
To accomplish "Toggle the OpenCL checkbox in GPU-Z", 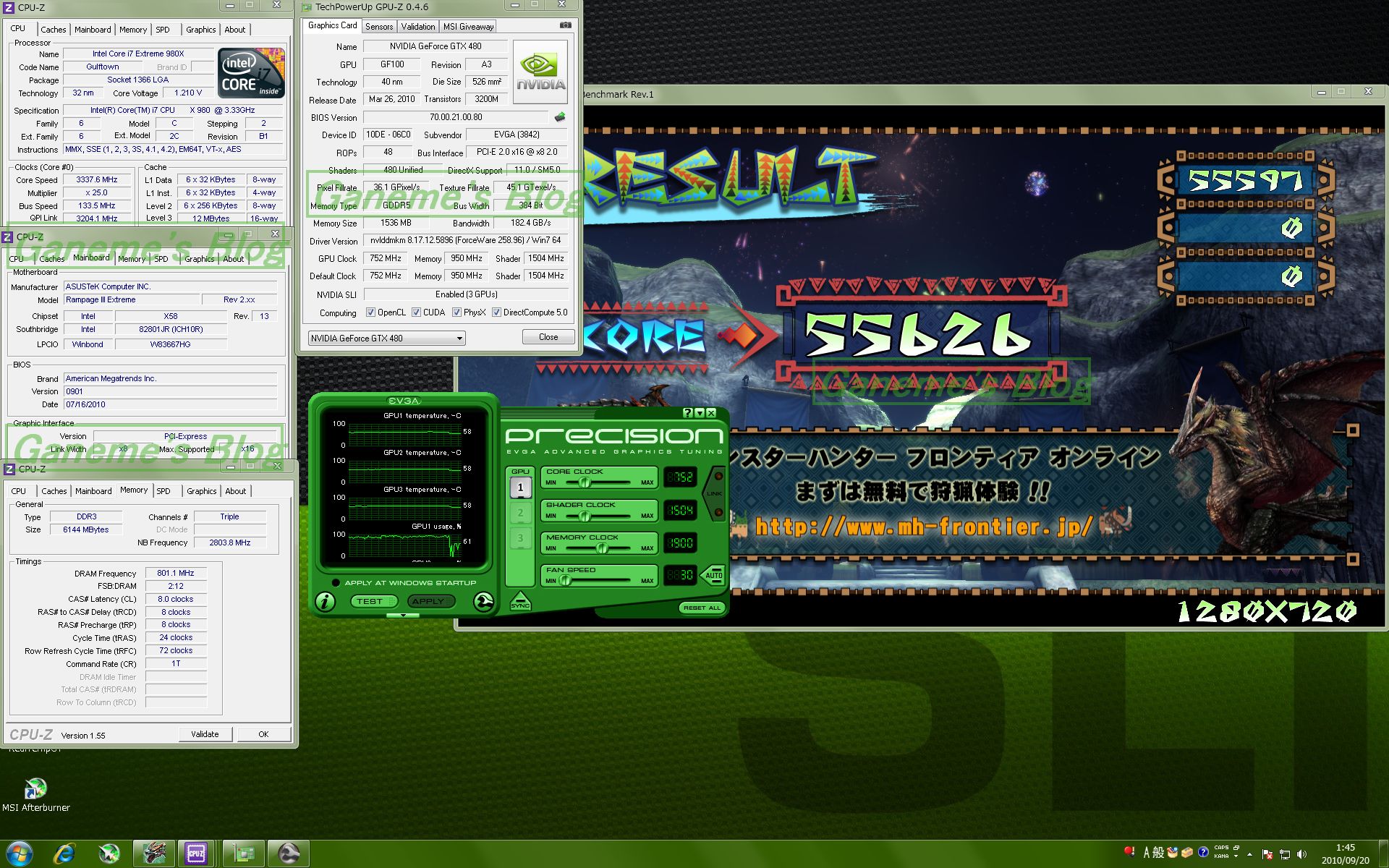I will point(371,312).
